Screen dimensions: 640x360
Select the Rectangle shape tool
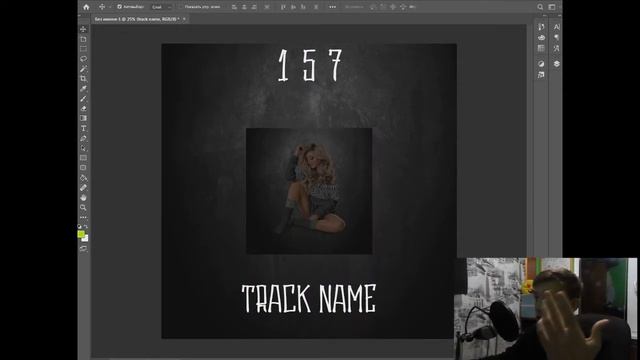click(83, 158)
